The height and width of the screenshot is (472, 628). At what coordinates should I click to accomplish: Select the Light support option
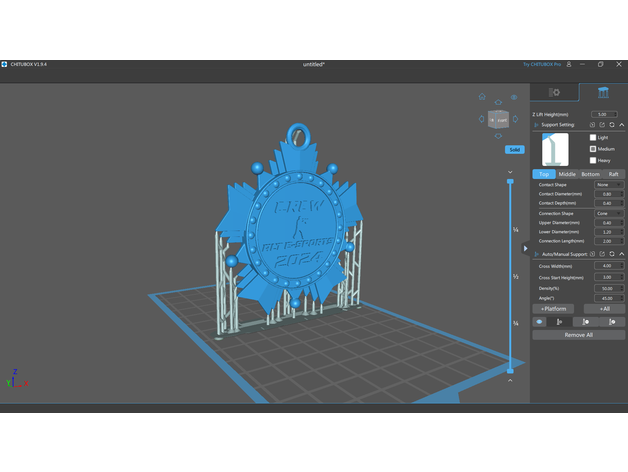point(593,137)
